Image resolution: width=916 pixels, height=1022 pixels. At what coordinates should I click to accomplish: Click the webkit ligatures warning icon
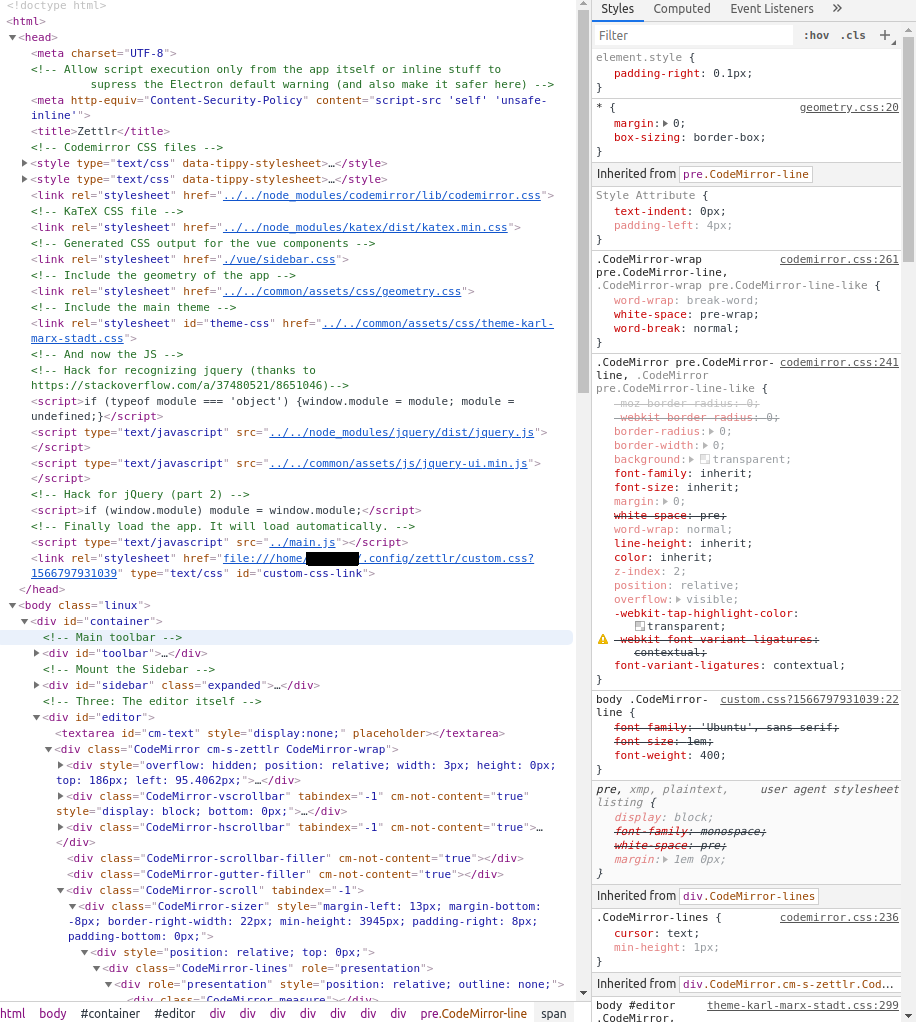[x=603, y=639]
